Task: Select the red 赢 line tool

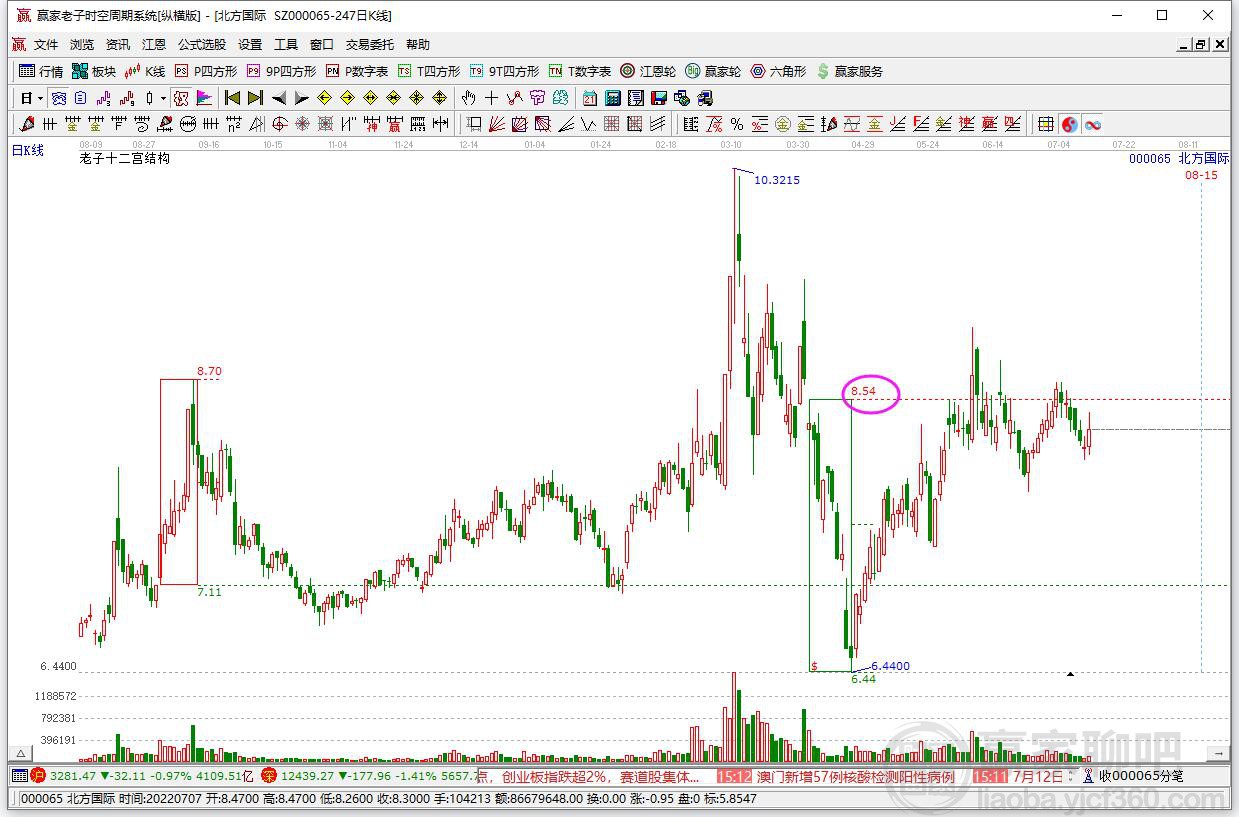Action: pyautogui.click(x=396, y=124)
